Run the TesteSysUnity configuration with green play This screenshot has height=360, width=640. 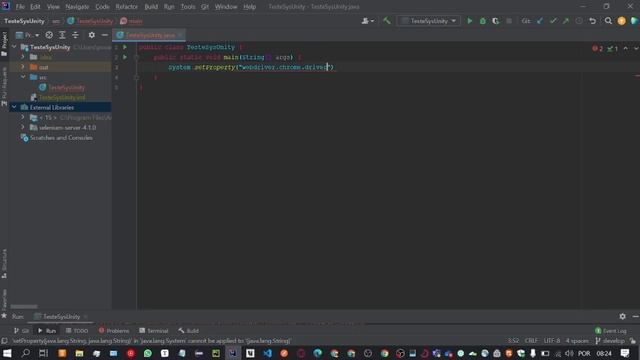469,21
